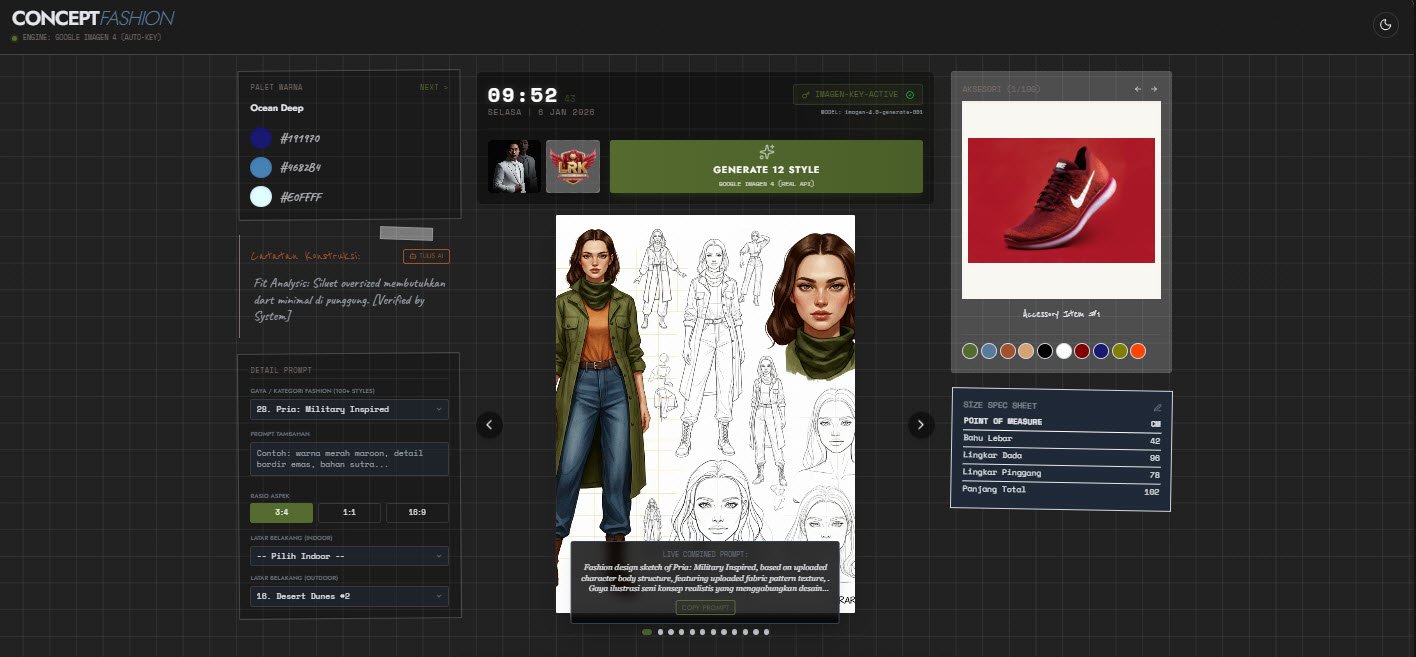Select the active first carousel indicator pill

[x=647, y=632]
